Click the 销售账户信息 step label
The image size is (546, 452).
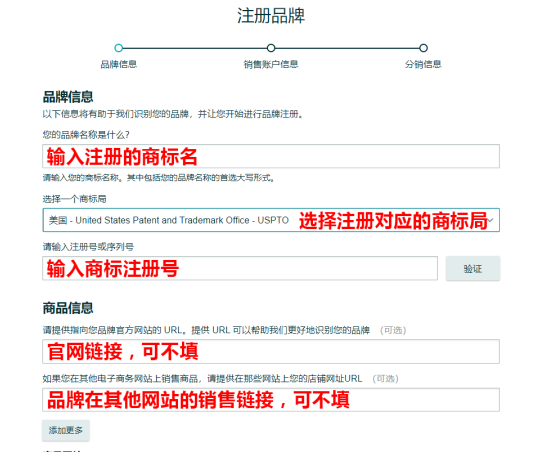(271, 64)
